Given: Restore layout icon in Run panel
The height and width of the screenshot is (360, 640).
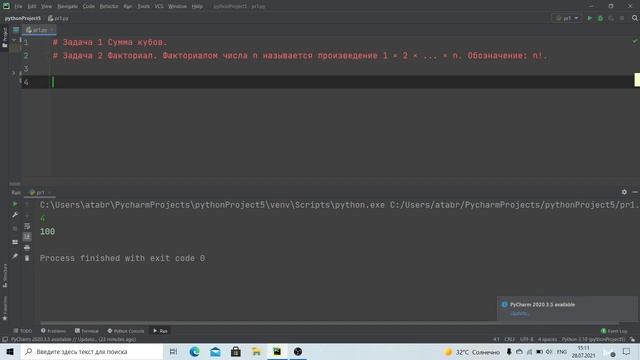Looking at the screenshot, I should 15,242.
